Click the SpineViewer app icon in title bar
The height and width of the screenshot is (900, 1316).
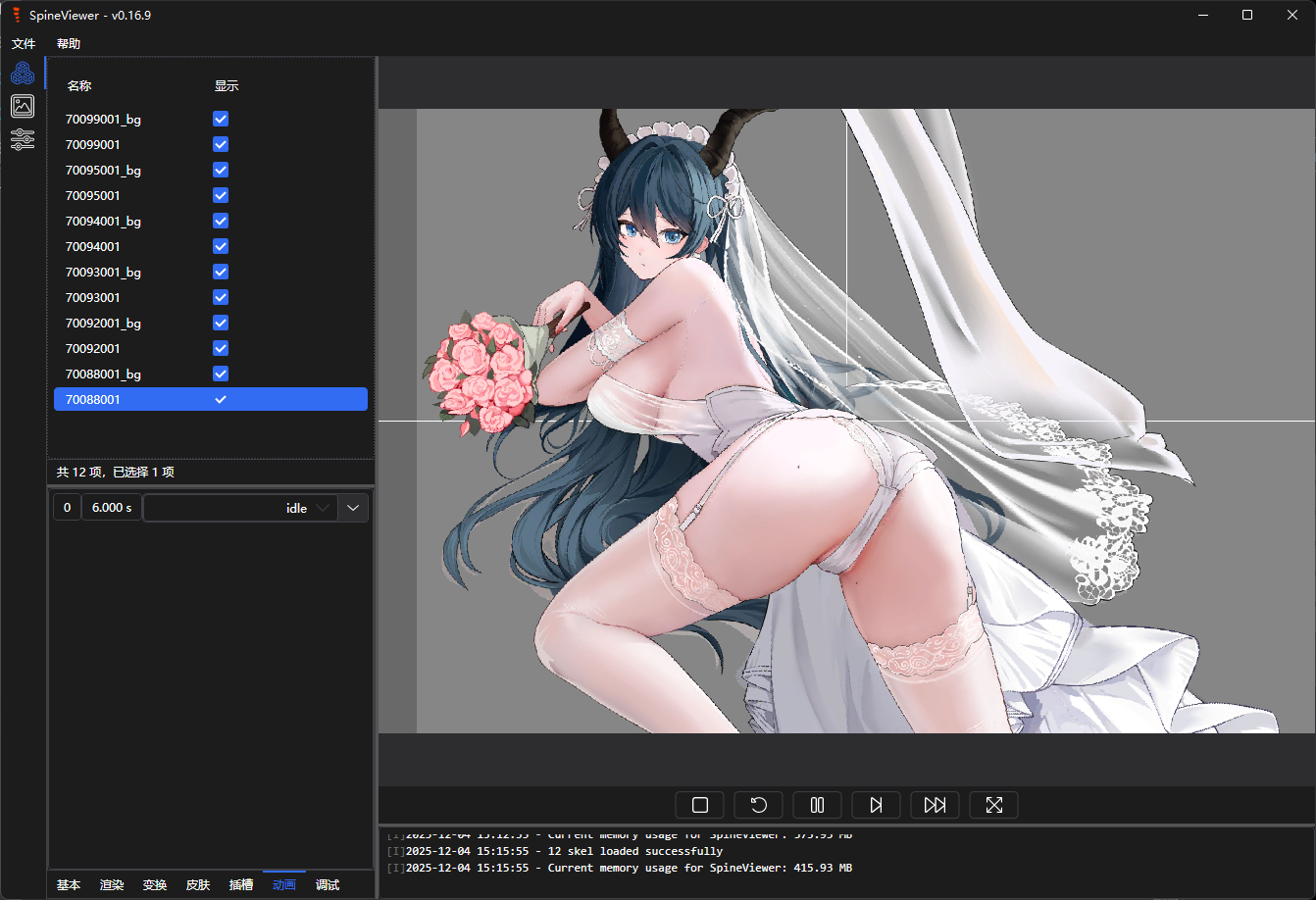coord(17,15)
